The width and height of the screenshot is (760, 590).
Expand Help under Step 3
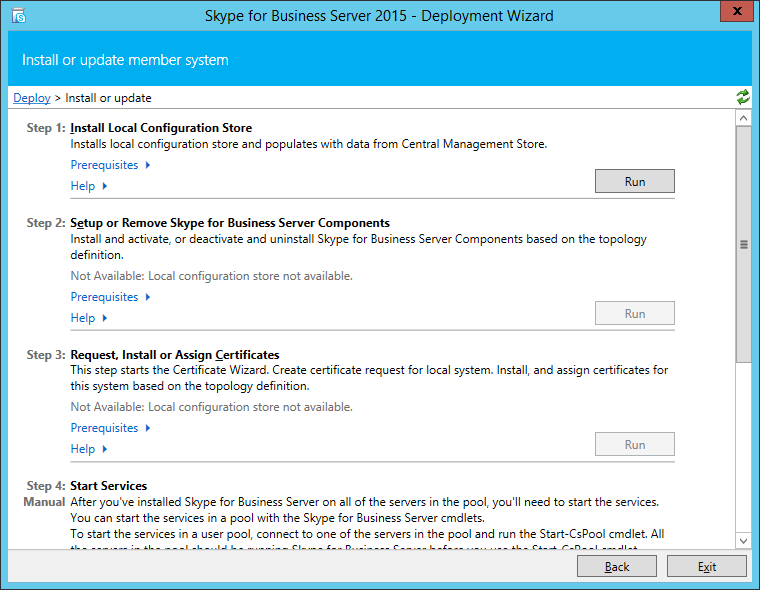(x=89, y=448)
